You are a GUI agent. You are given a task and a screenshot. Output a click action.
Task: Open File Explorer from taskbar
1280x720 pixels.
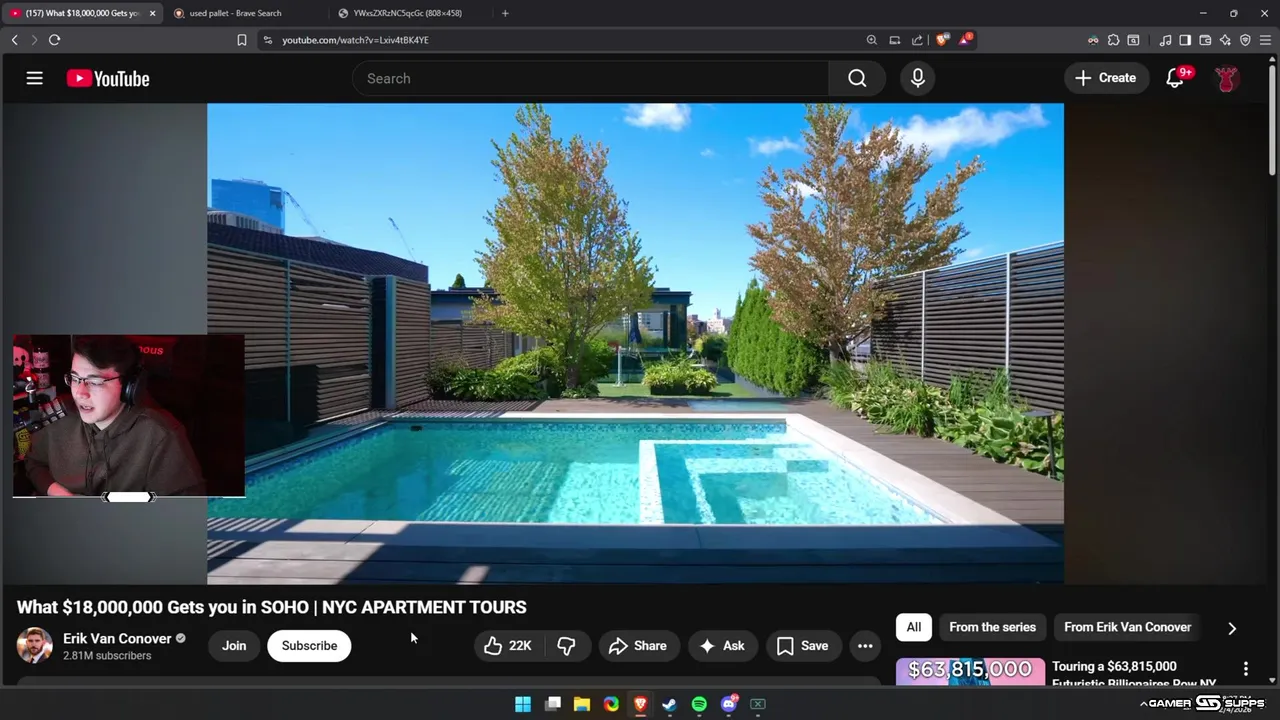click(582, 704)
